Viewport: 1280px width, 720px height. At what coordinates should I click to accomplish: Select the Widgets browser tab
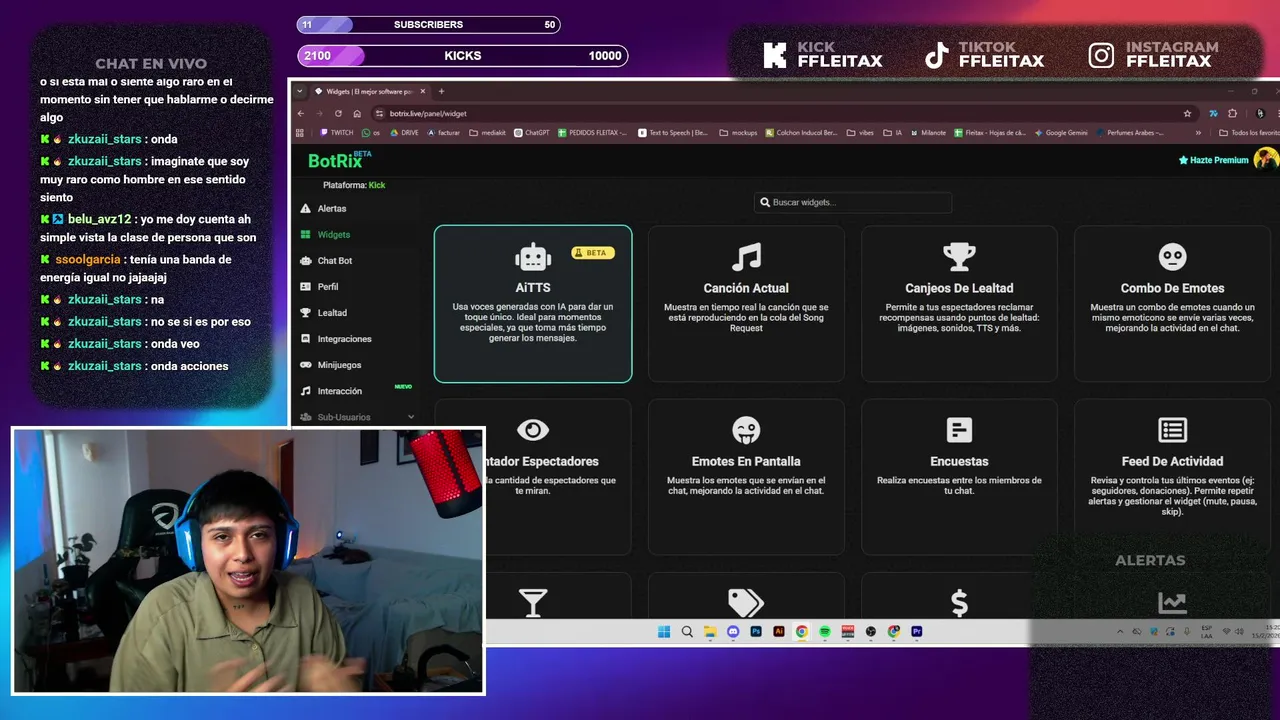click(x=368, y=91)
